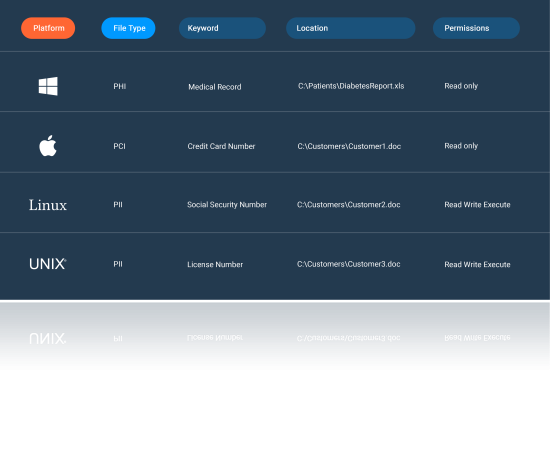The height and width of the screenshot is (459, 550).
Task: Select the File Type pill
Action: (x=128, y=28)
